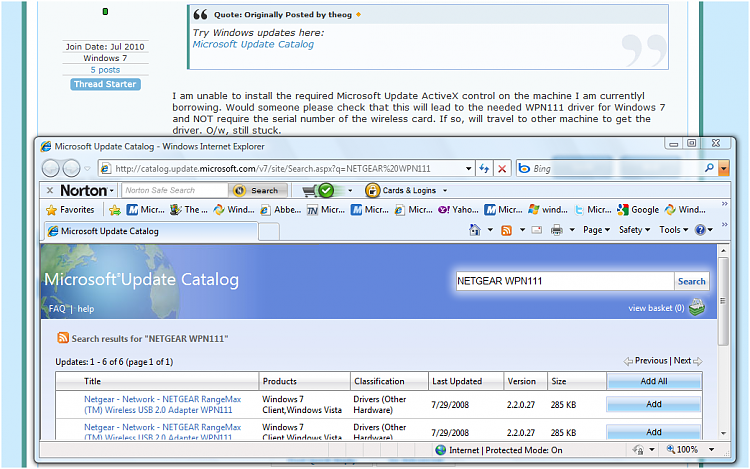Open the Micr... shortcut with the Twitter bird icon
Viewport: 750px width, 469px height.
pos(593,209)
